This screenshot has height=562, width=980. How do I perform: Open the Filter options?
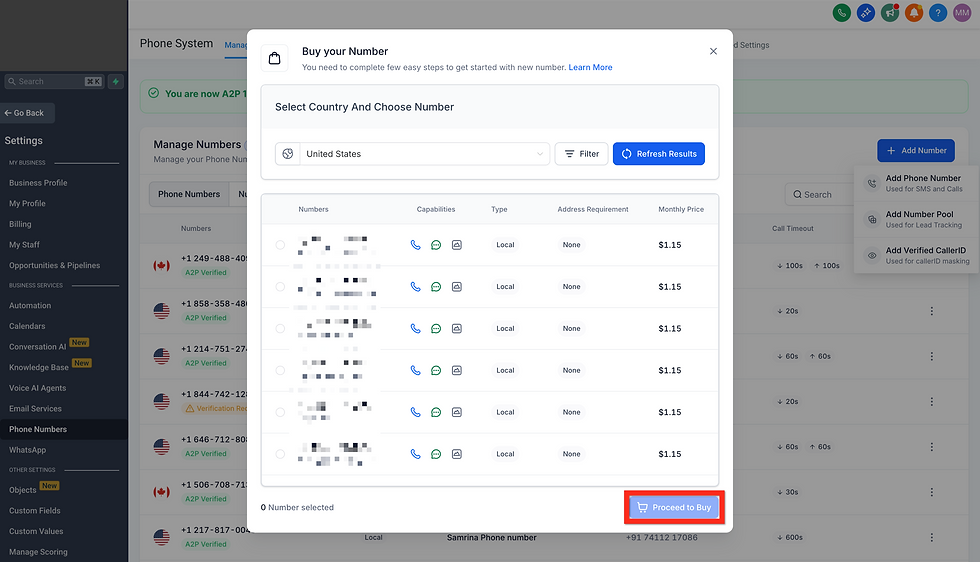pos(581,154)
